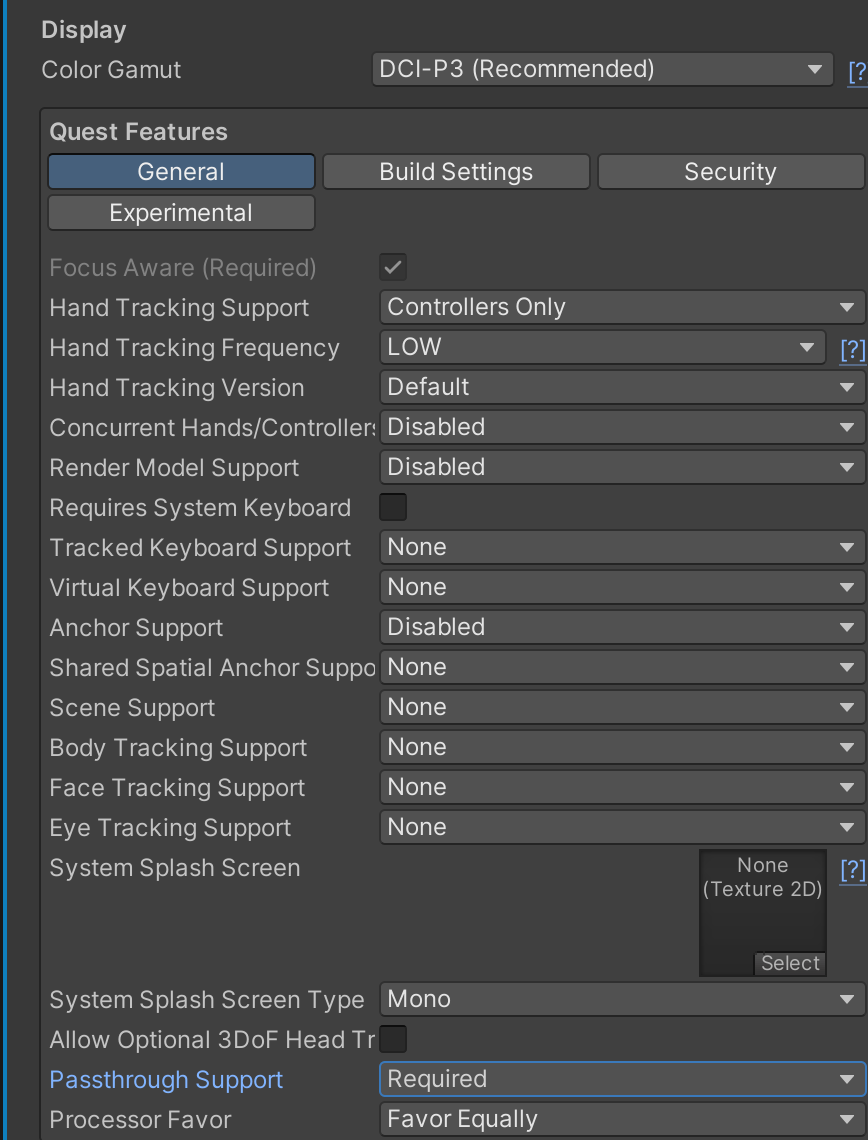Switch to the General tab
This screenshot has width=868, height=1140.
pos(181,172)
